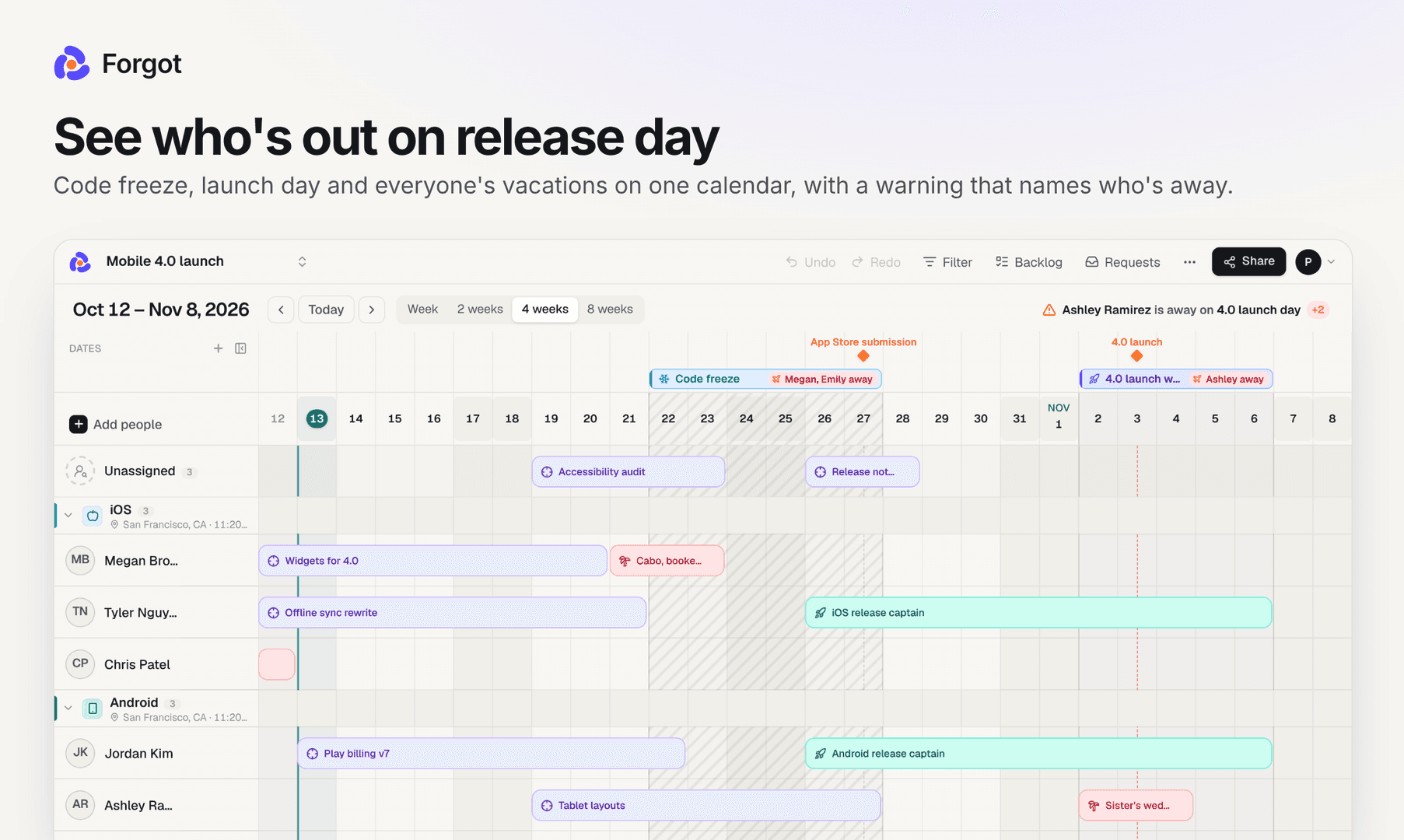Click the App Store submission milestone diamond

pyautogui.click(x=863, y=356)
